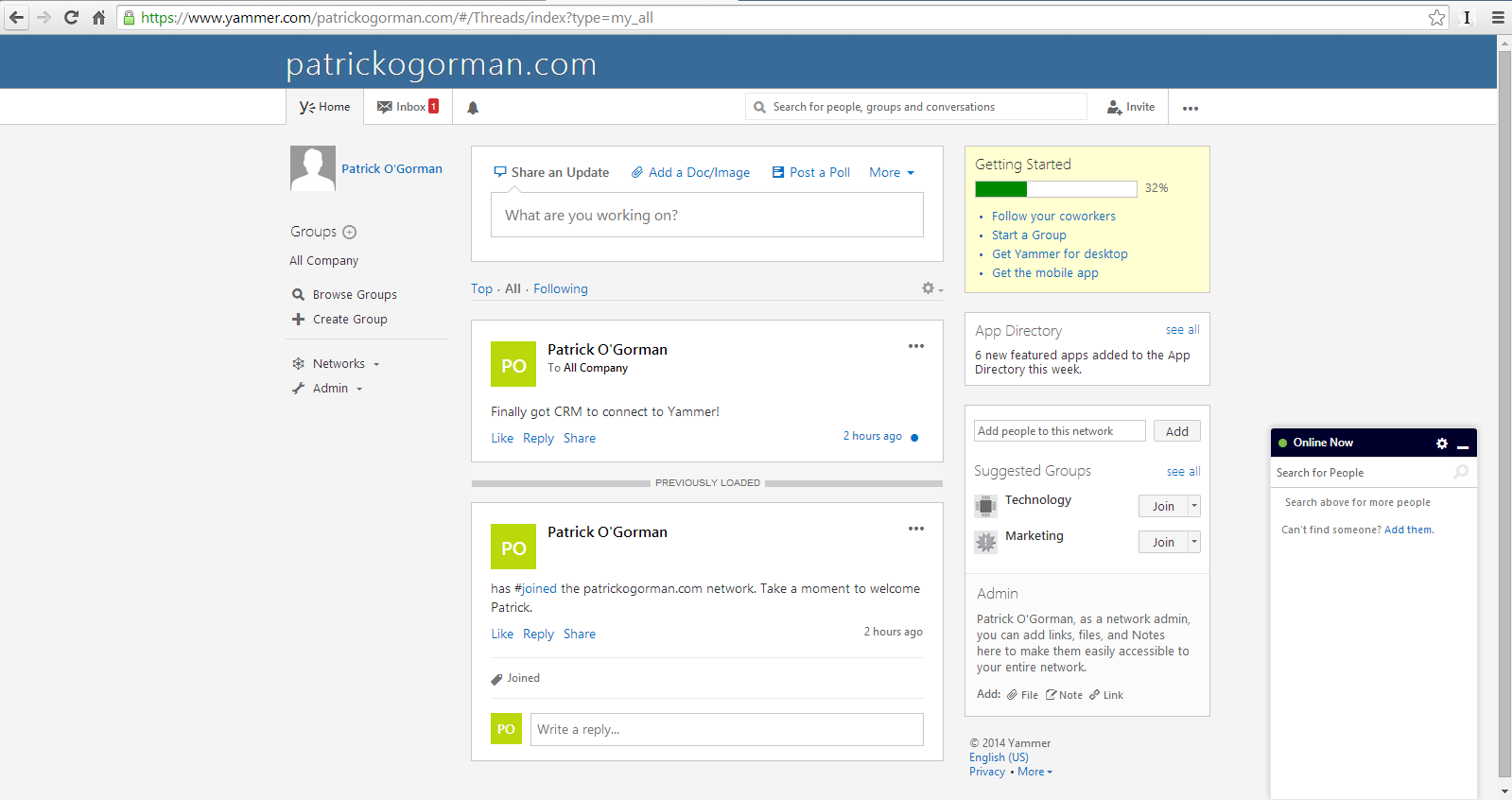The image size is (1512, 800).
Task: Click Getting Started progress bar
Action: [1056, 188]
